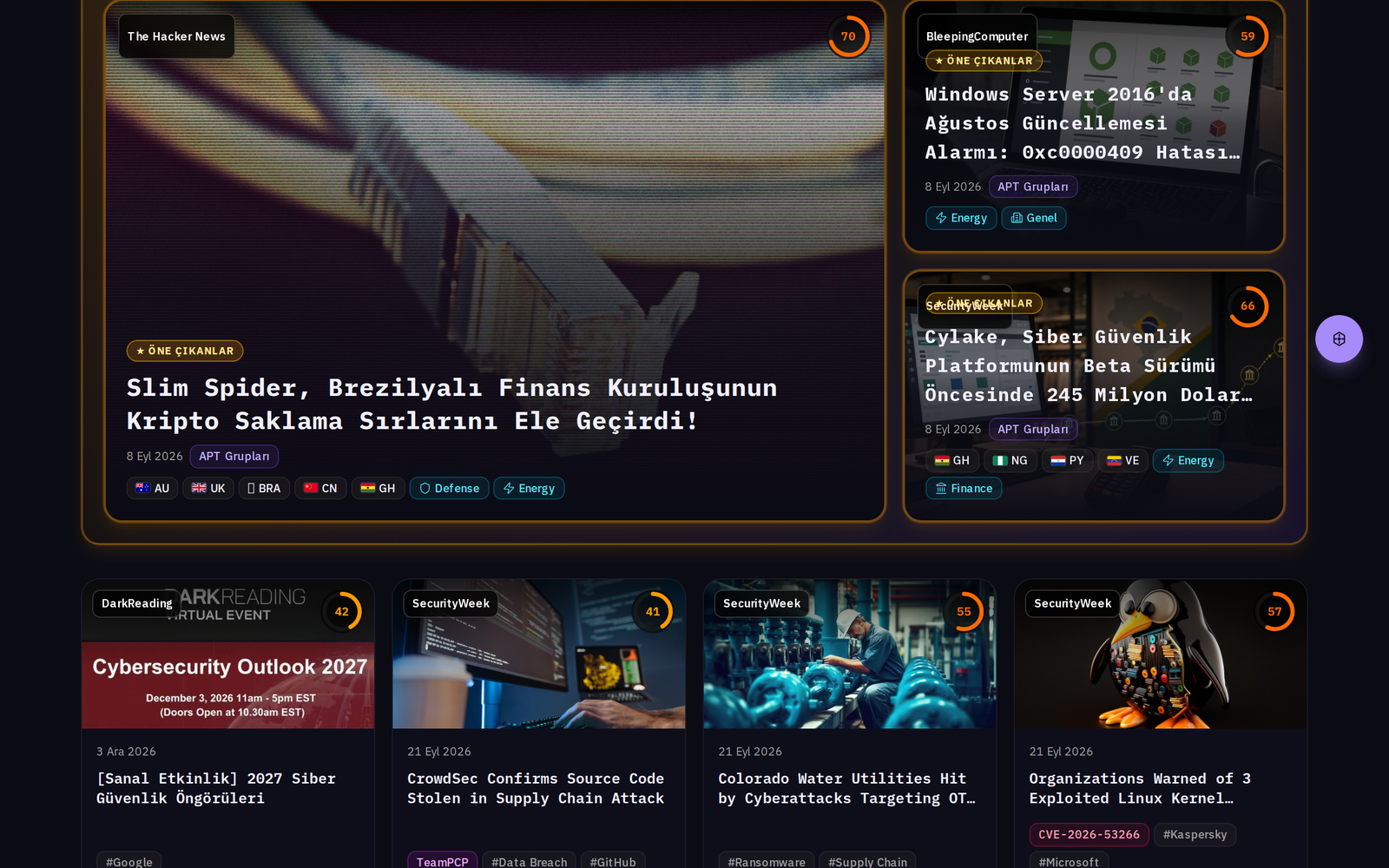
Task: Click Energy tag on Windows Server card
Action: (x=961, y=218)
